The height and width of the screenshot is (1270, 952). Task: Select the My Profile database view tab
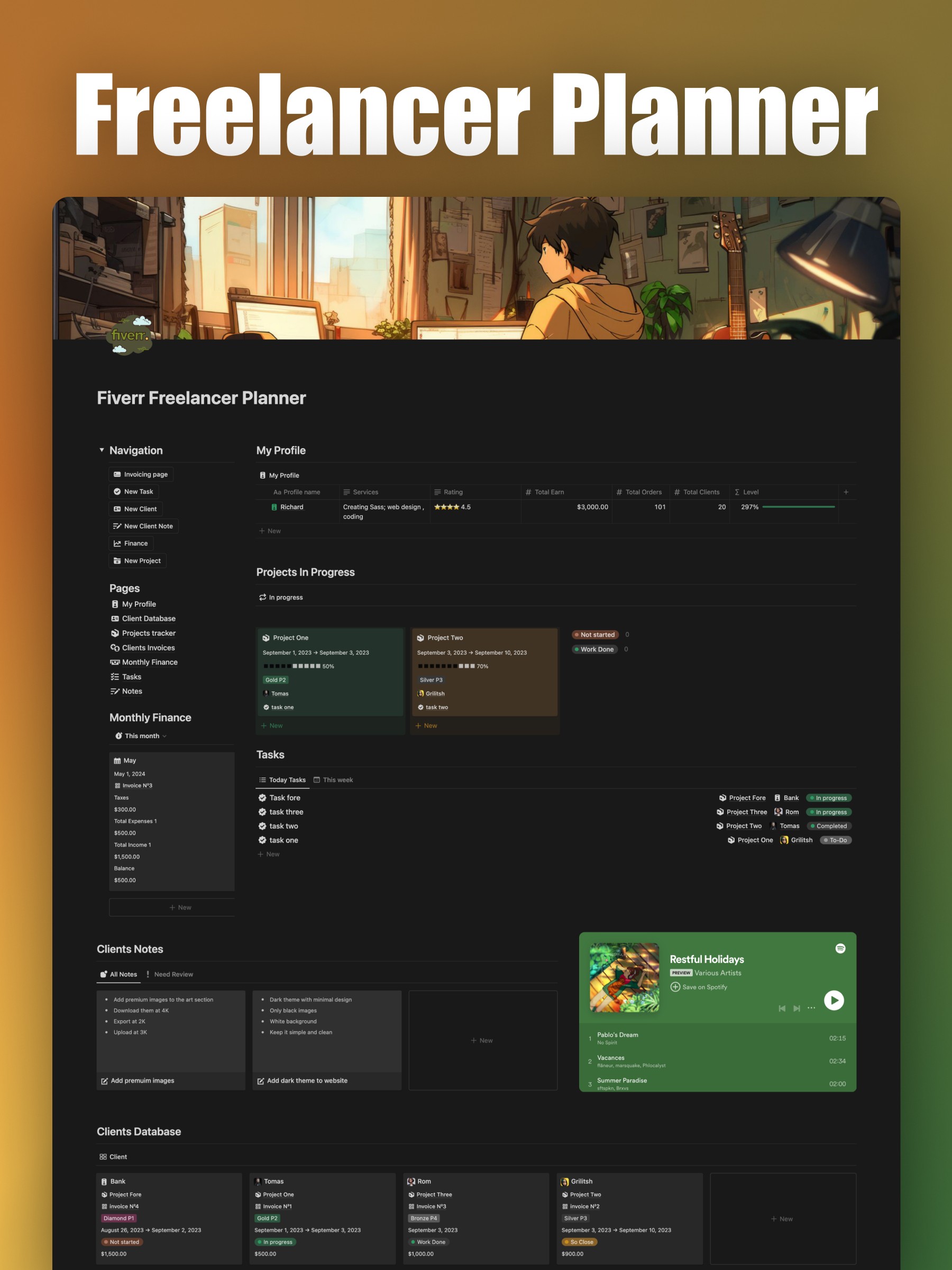point(279,475)
